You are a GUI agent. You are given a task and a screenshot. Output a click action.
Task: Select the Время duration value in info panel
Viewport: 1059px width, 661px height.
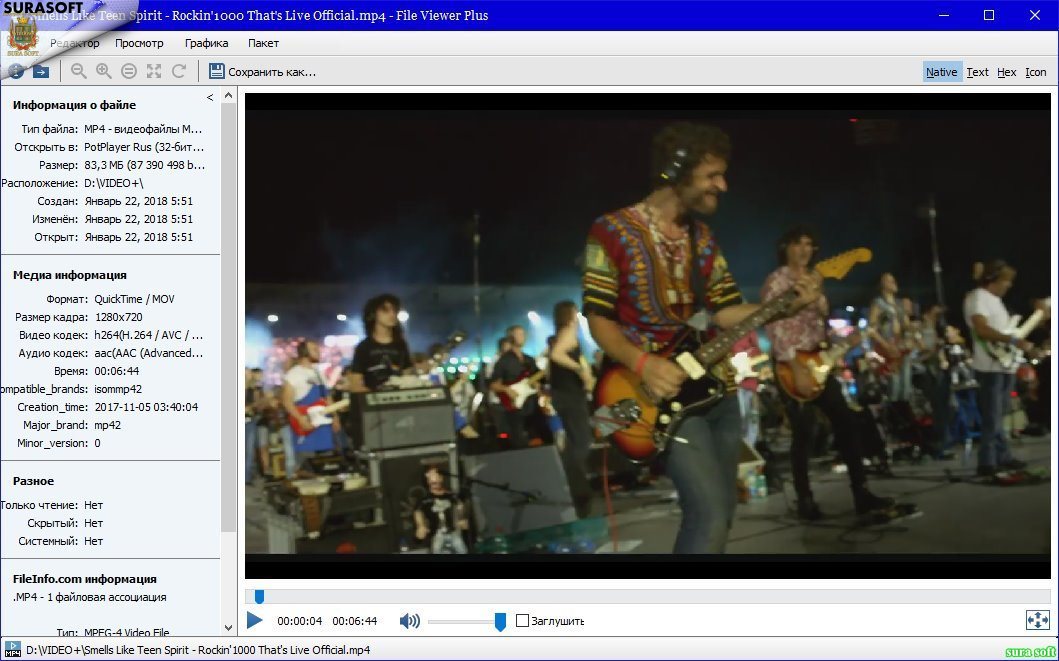[117, 371]
